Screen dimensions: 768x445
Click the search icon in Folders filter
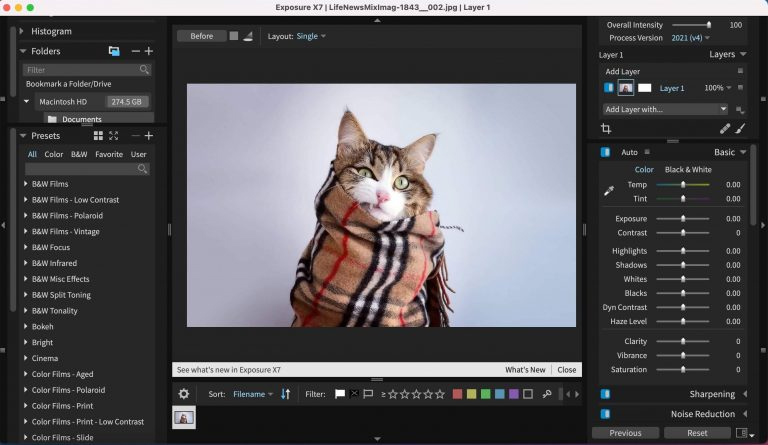(x=144, y=70)
